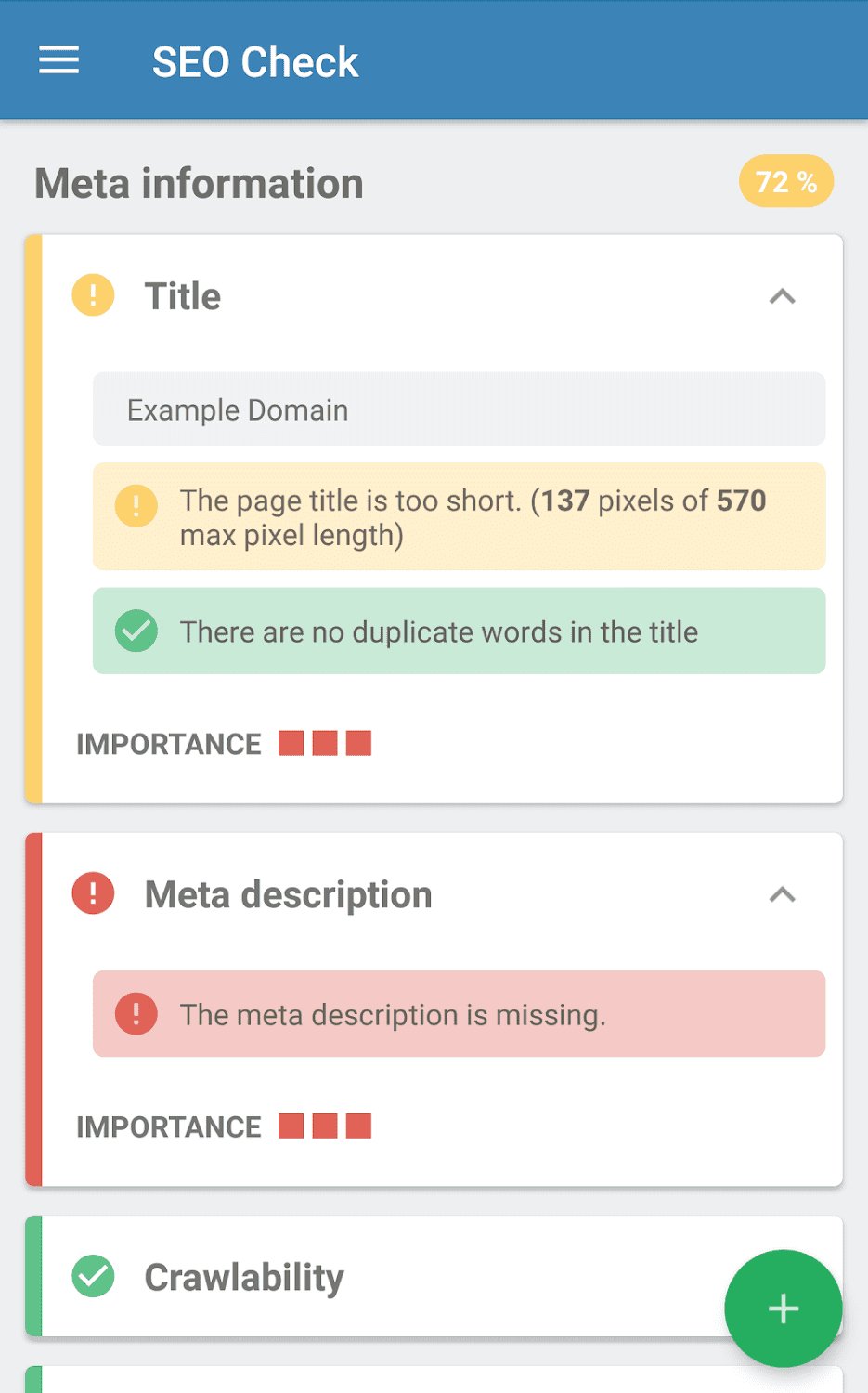Click the 72 % score badge
The height and width of the screenshot is (1393, 868).
point(785,181)
